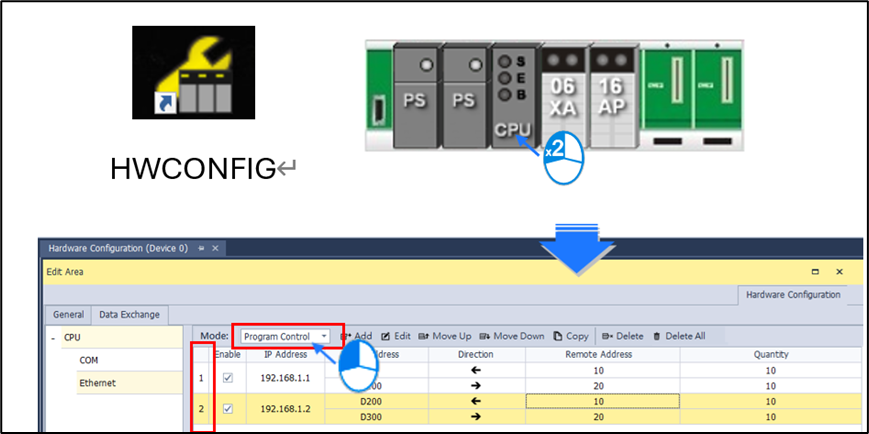869x434 pixels.
Task: Switch to the General tab
Action: click(x=68, y=314)
